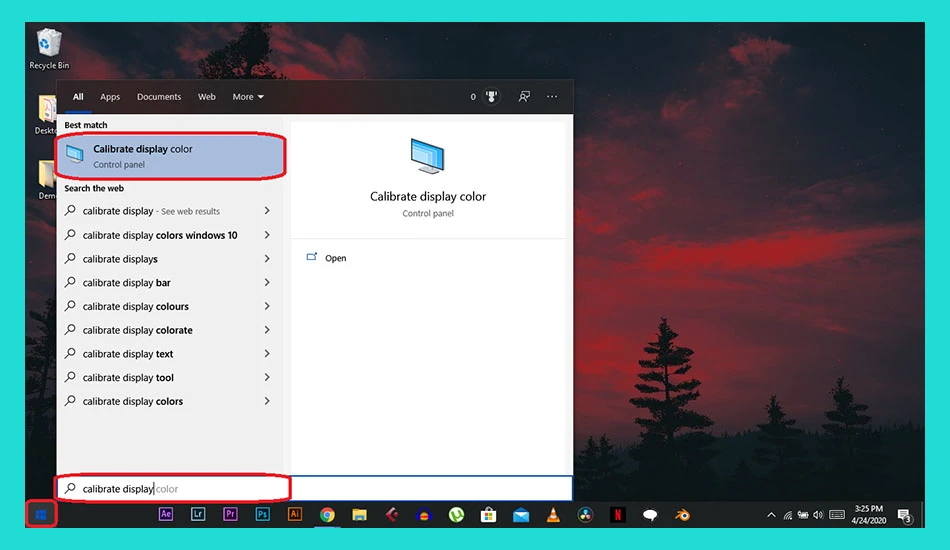Screen dimensions: 950x550
Task: Launch Netflix from the taskbar
Action: (x=617, y=515)
